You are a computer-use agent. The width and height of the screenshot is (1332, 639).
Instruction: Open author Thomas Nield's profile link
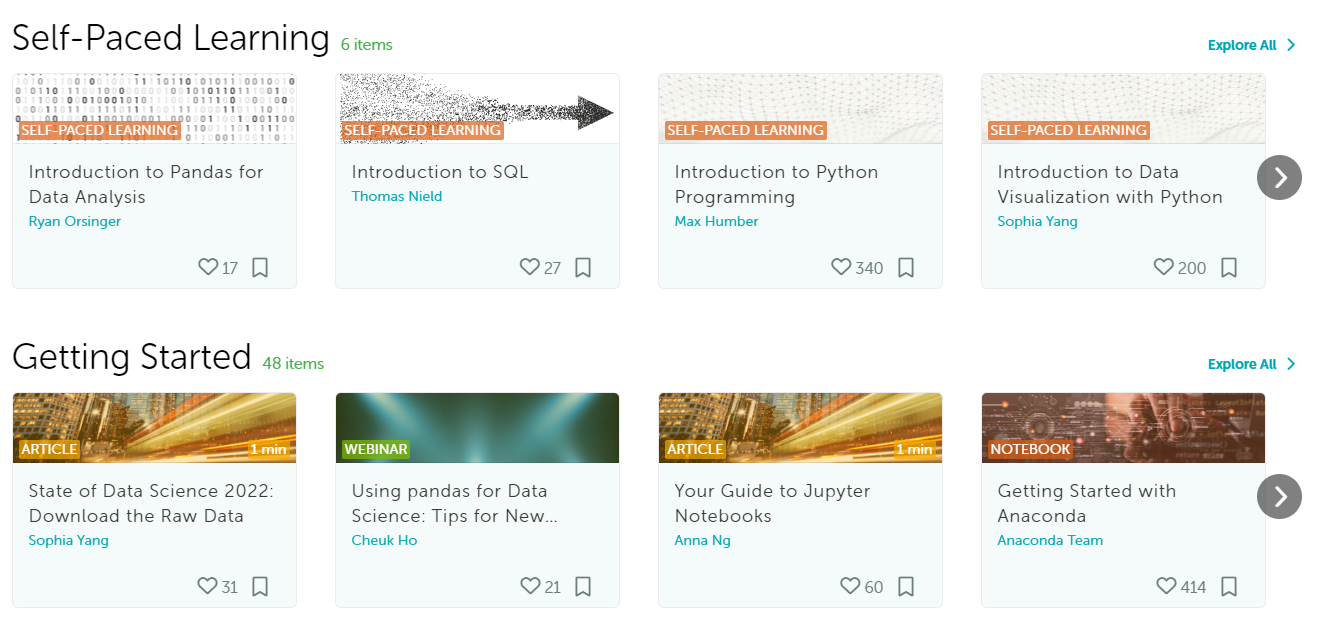tap(397, 197)
